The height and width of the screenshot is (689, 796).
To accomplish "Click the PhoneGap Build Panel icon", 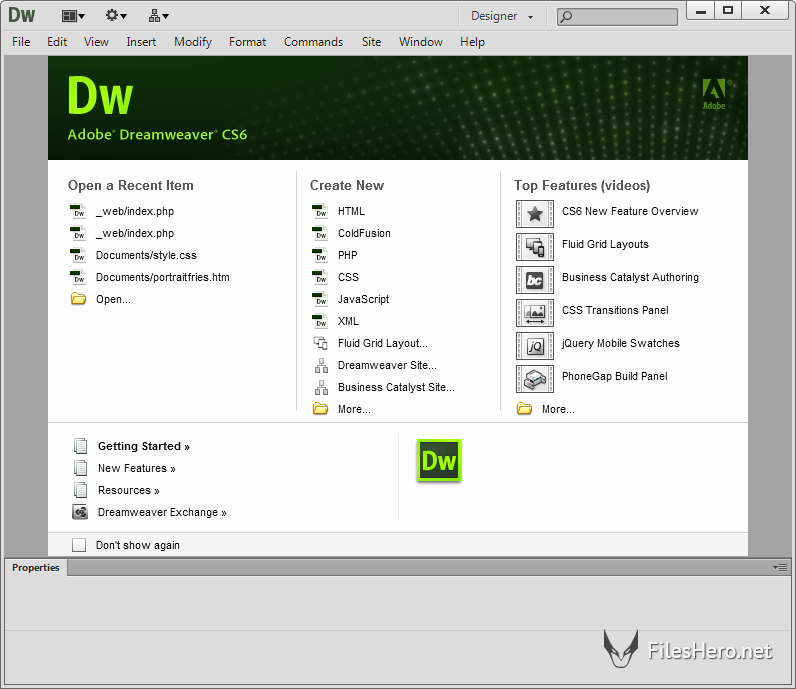I will pyautogui.click(x=535, y=379).
